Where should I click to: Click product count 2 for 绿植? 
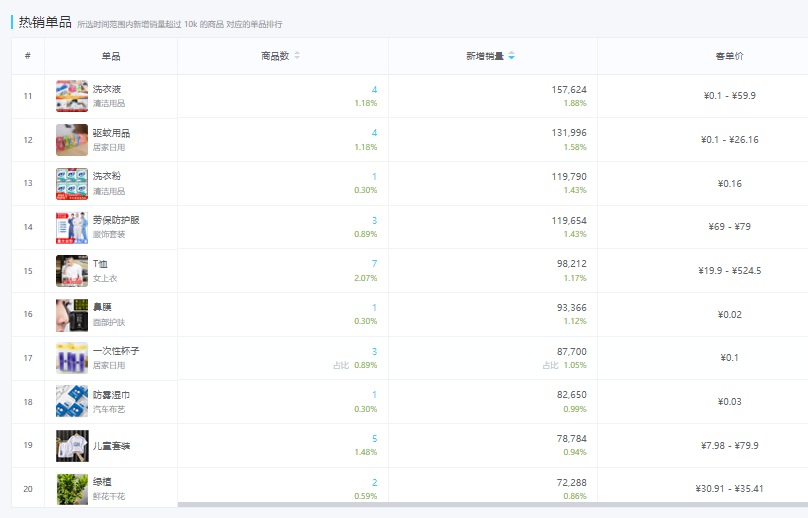tap(375, 482)
